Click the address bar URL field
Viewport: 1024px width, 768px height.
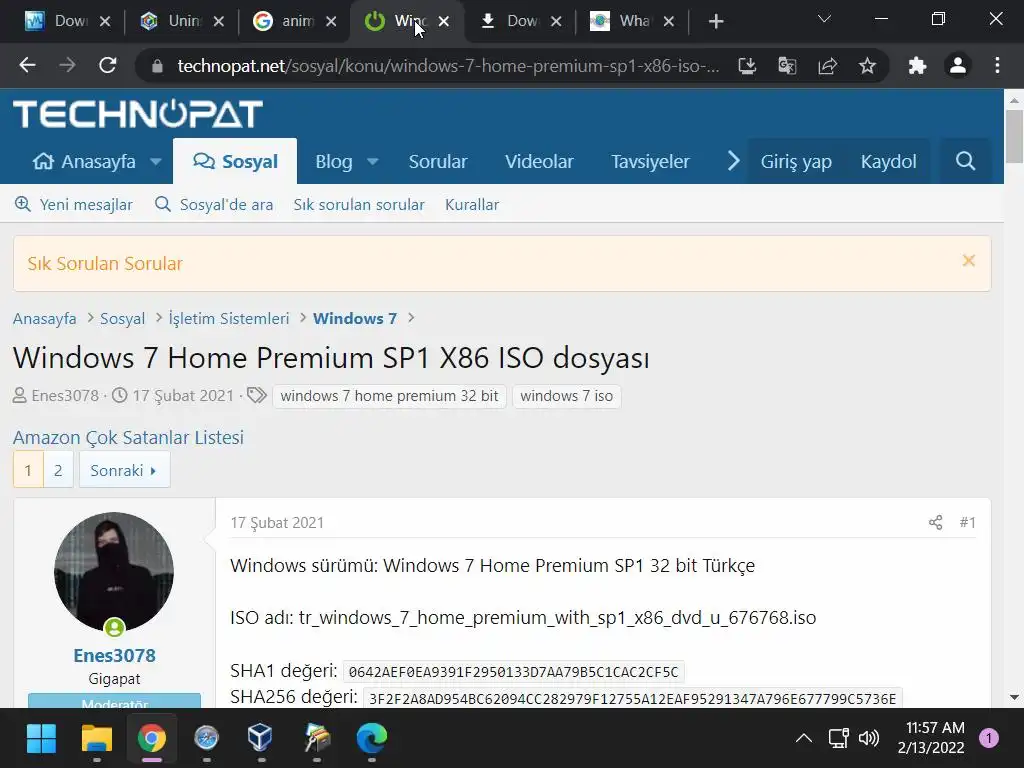448,66
